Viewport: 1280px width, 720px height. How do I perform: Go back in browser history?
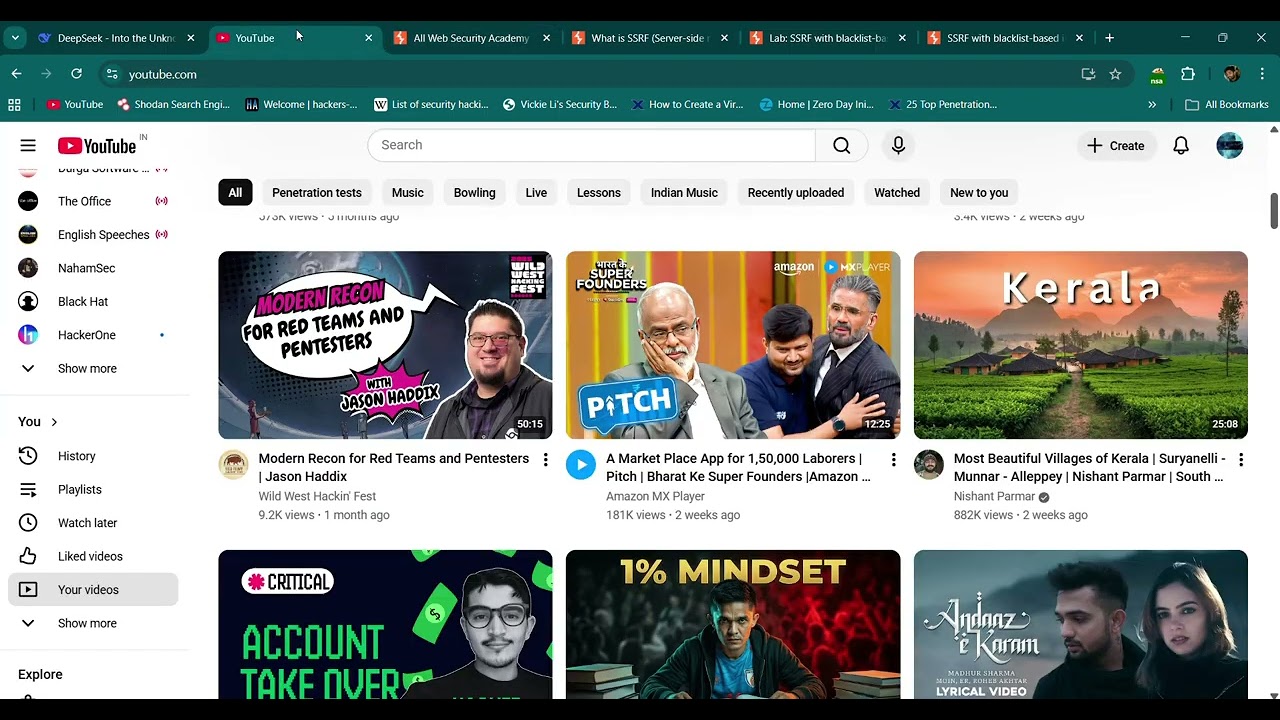tap(16, 74)
